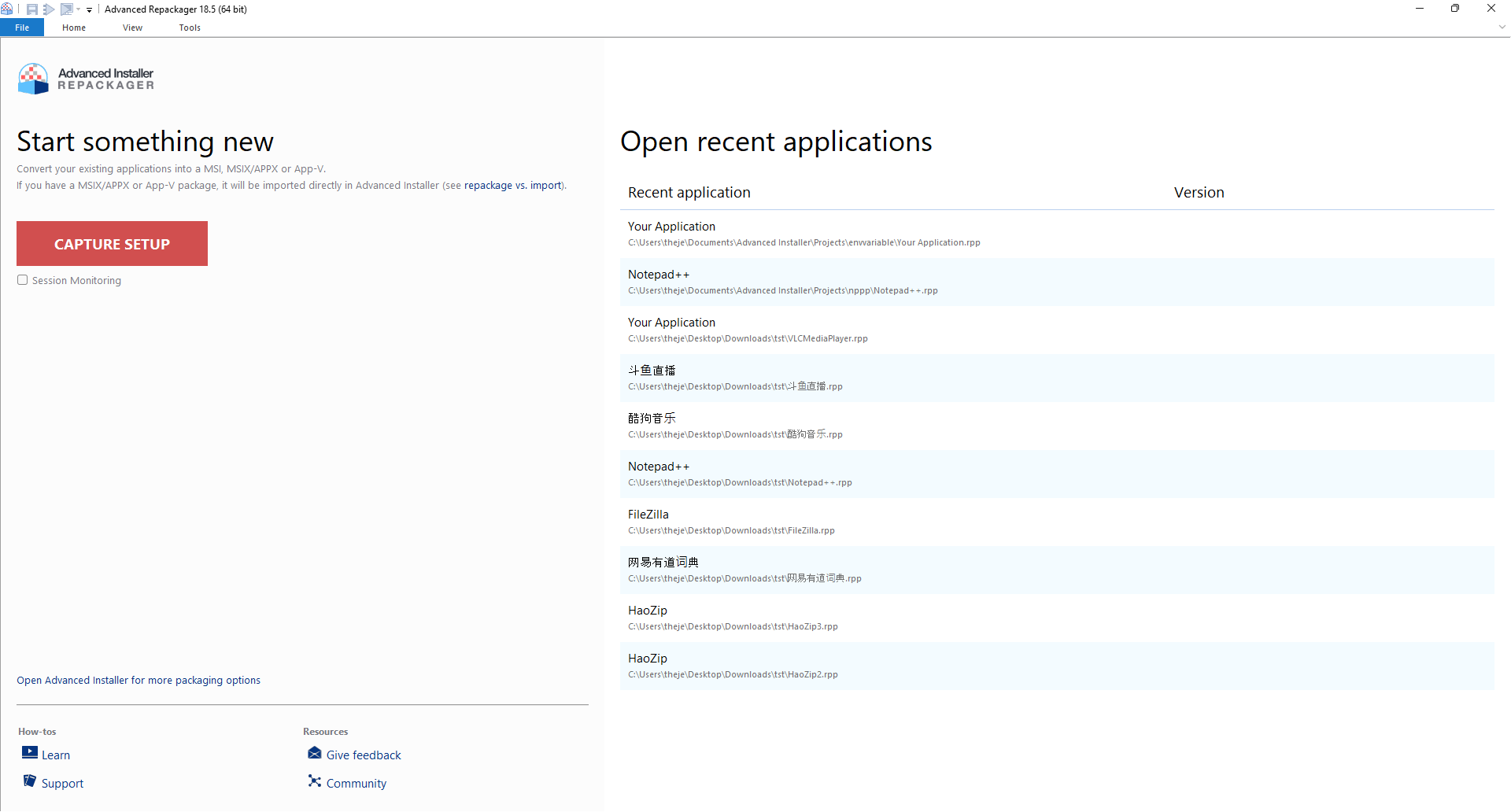Open the small dropdown arrow beside capture screen icon
1511x812 pixels.
[x=78, y=9]
